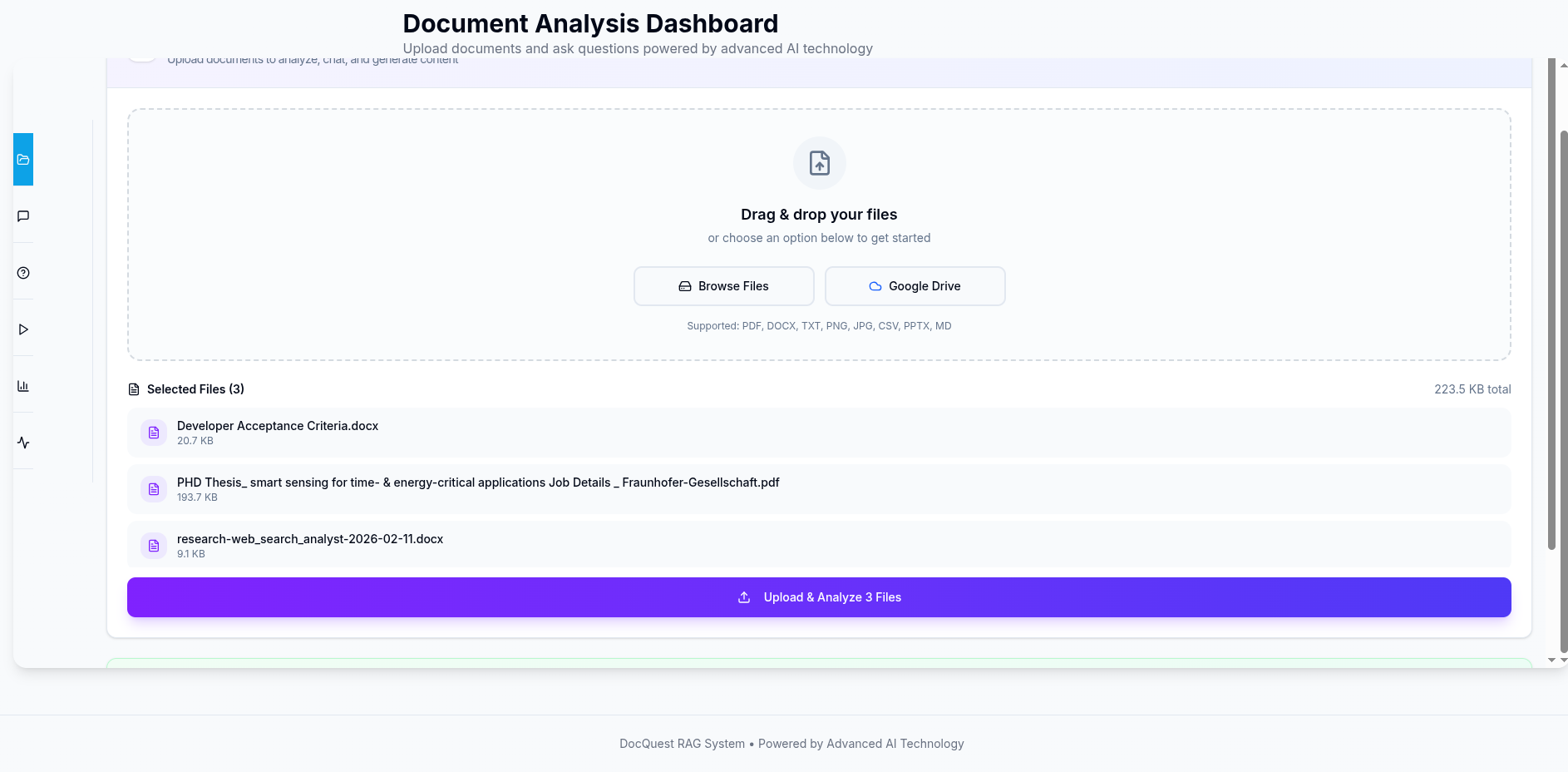The width and height of the screenshot is (1568, 772).
Task: Click the Document Analysis Dashboard title
Action: (x=589, y=23)
